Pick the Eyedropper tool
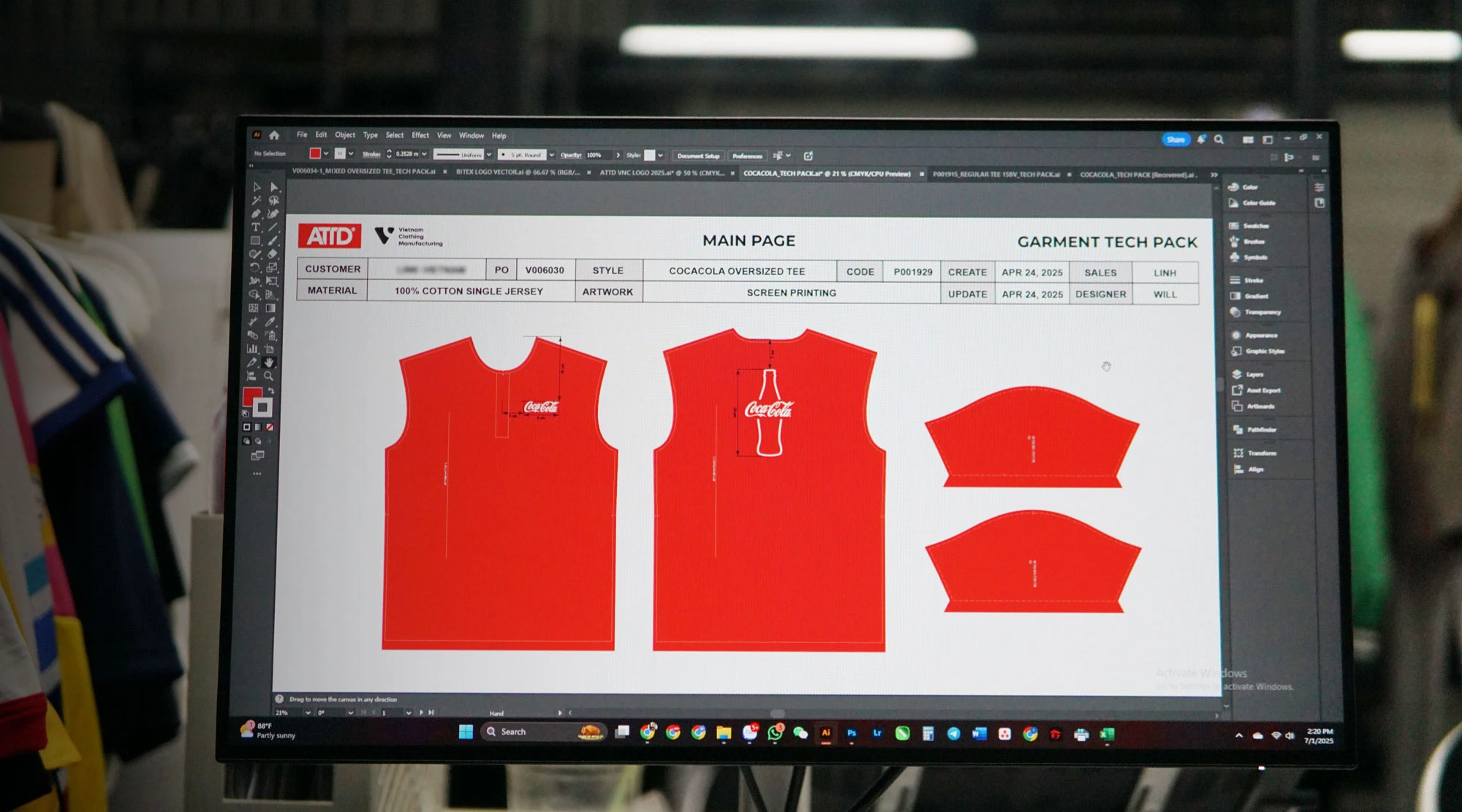This screenshot has height=812, width=1462. click(270, 322)
